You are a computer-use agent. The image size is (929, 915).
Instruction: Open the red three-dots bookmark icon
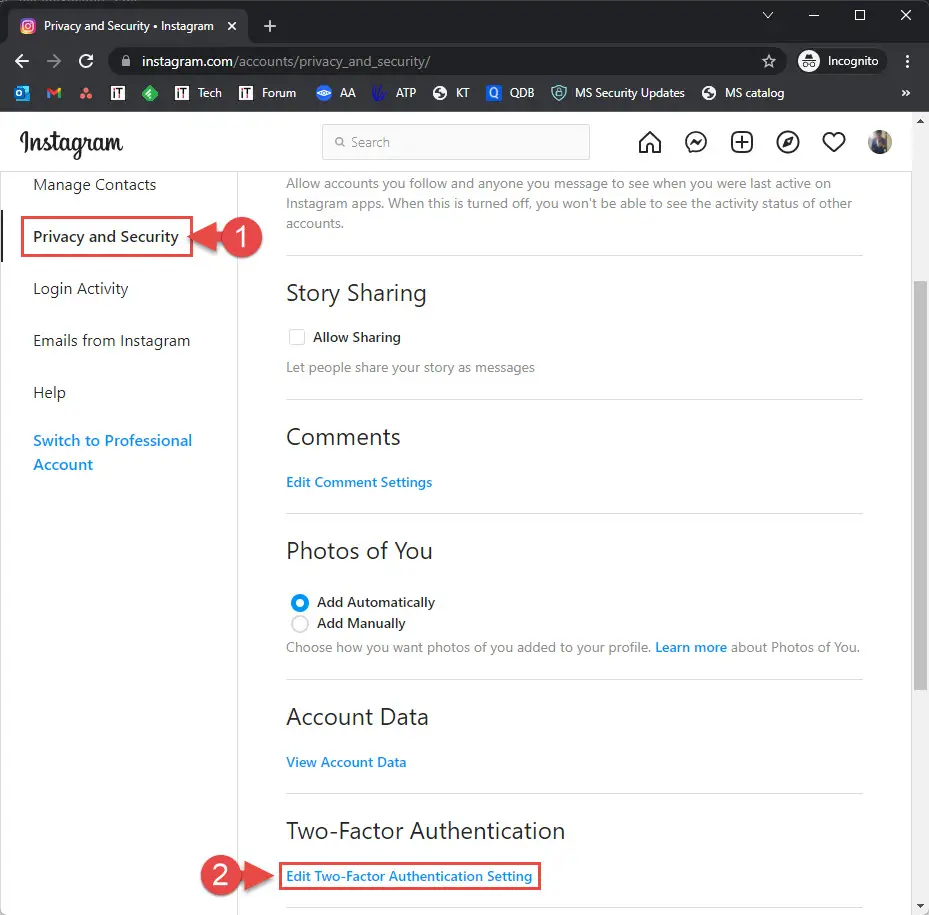pos(86,93)
